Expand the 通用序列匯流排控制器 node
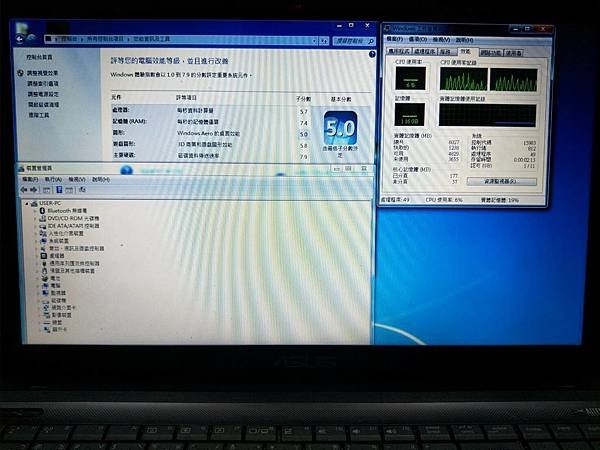The width and height of the screenshot is (600, 450). (x=36, y=264)
